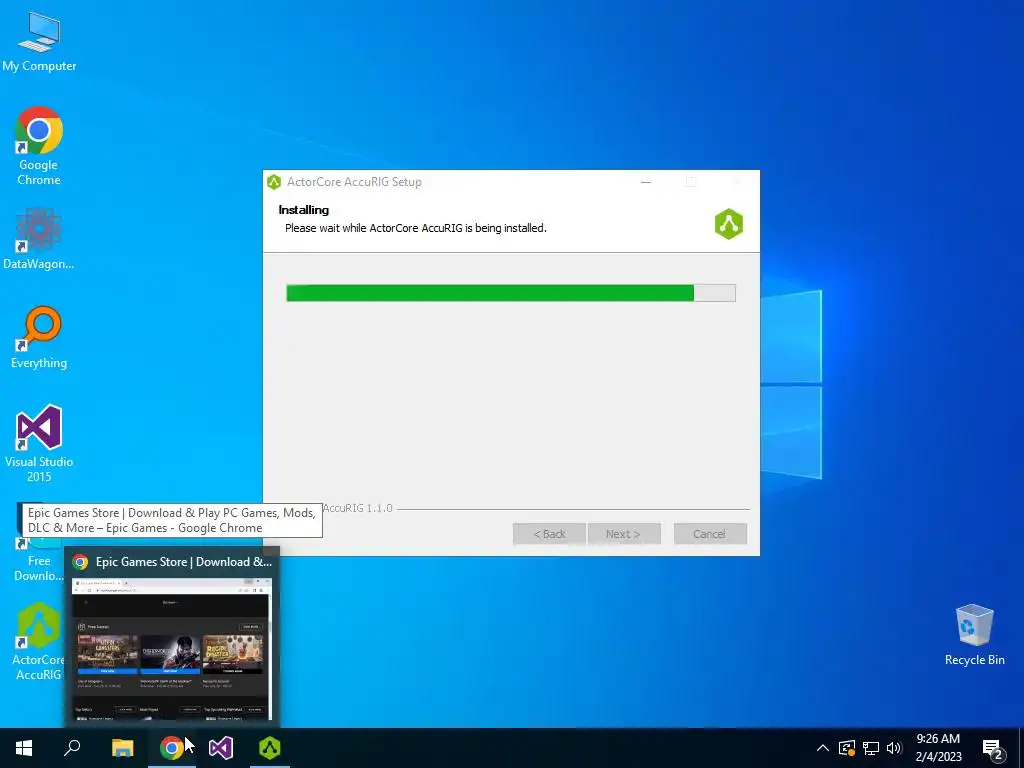Viewport: 1024px width, 768px height.
Task: Select the Visual Studio 2015 desktop shortcut
Action: [39, 443]
